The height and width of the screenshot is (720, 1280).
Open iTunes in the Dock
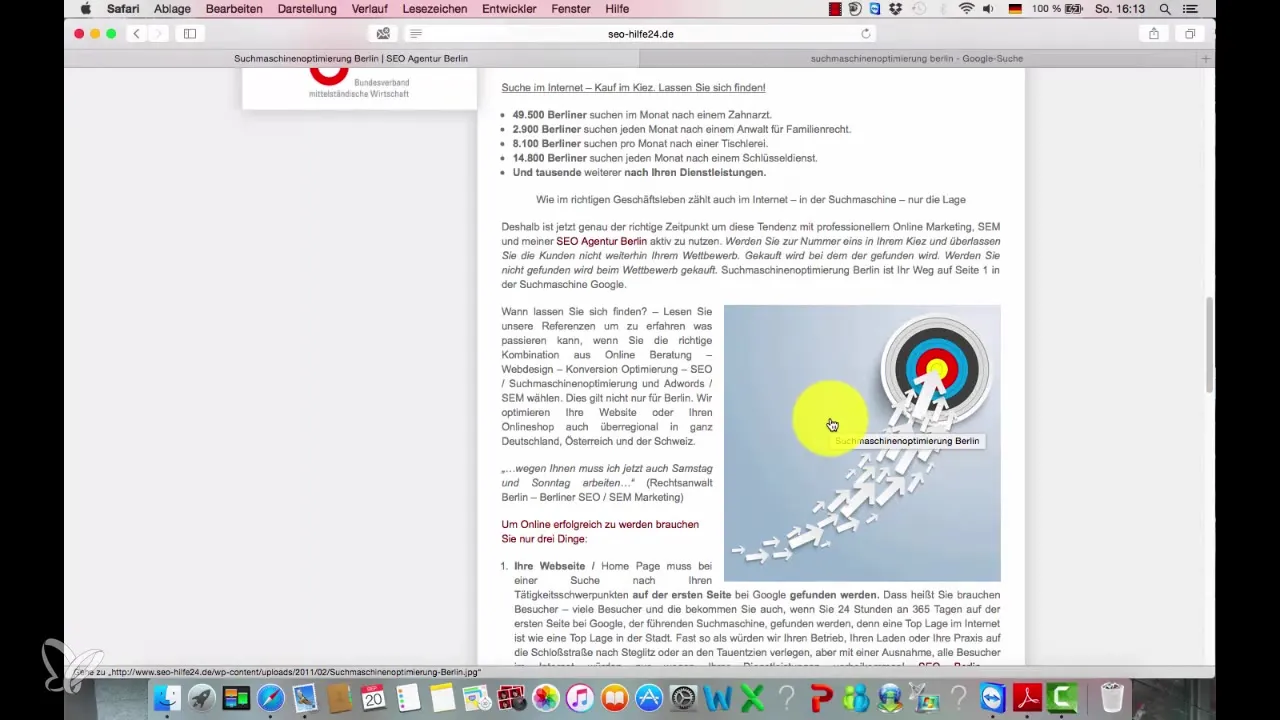[580, 698]
